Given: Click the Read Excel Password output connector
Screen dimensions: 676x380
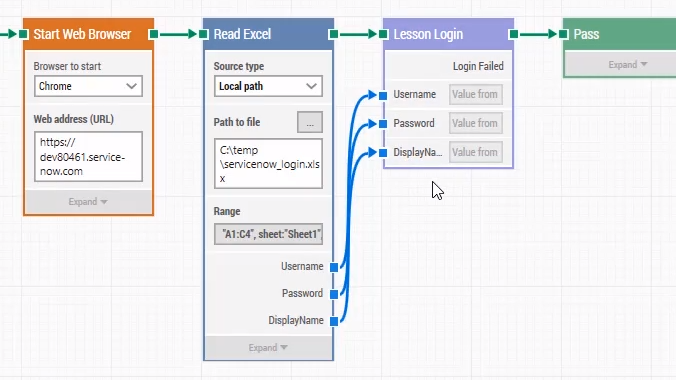Looking at the screenshot, I should [334, 294].
